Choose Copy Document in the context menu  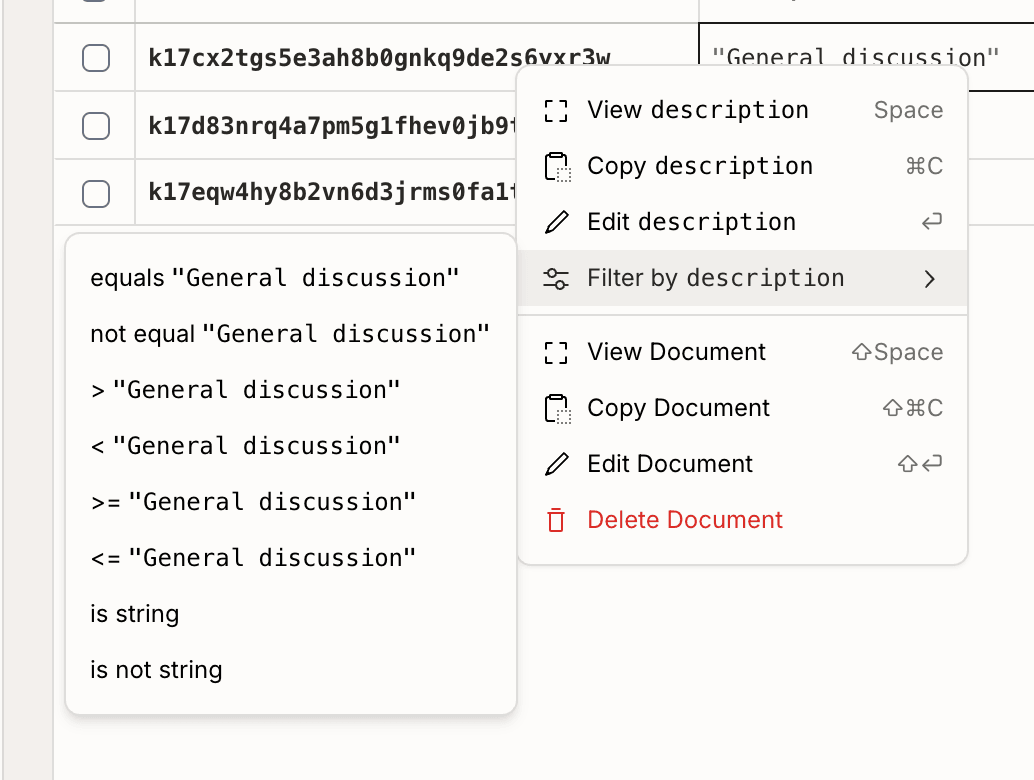743,408
